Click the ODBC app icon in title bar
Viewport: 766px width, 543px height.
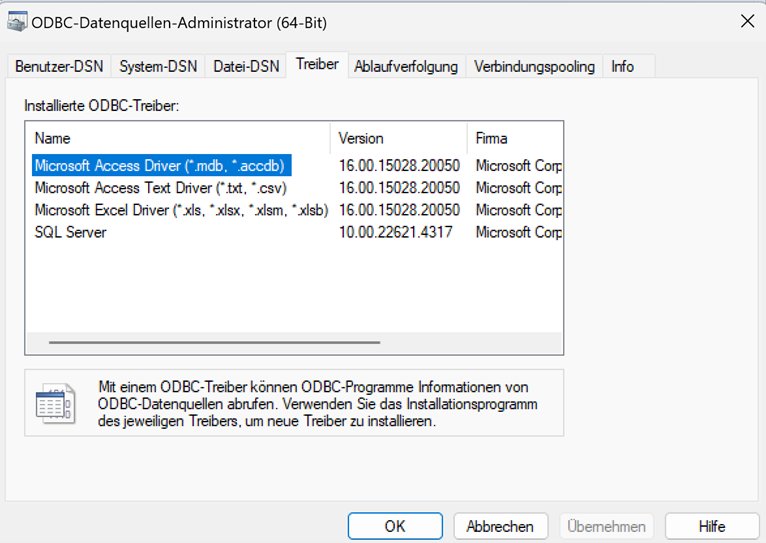[17, 21]
